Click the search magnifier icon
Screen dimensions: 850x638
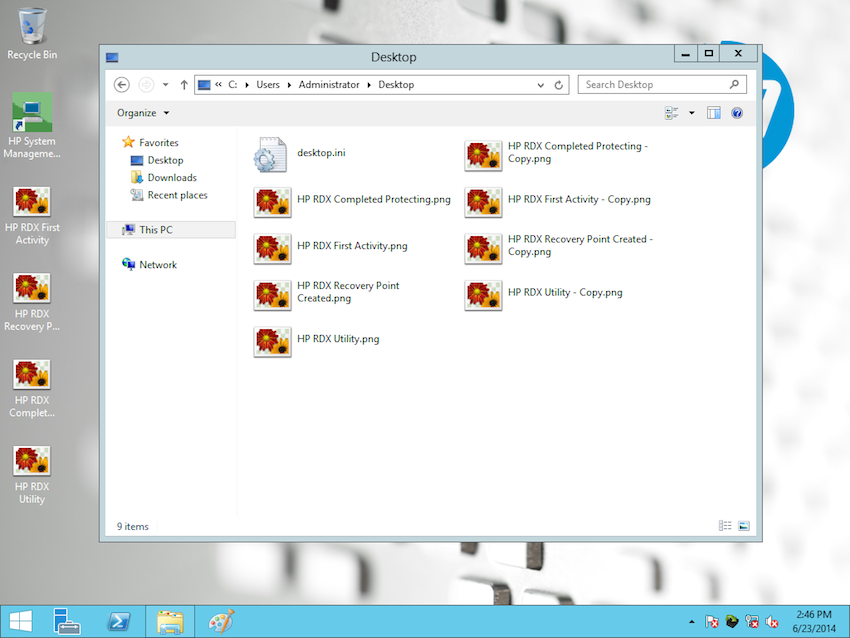(734, 85)
